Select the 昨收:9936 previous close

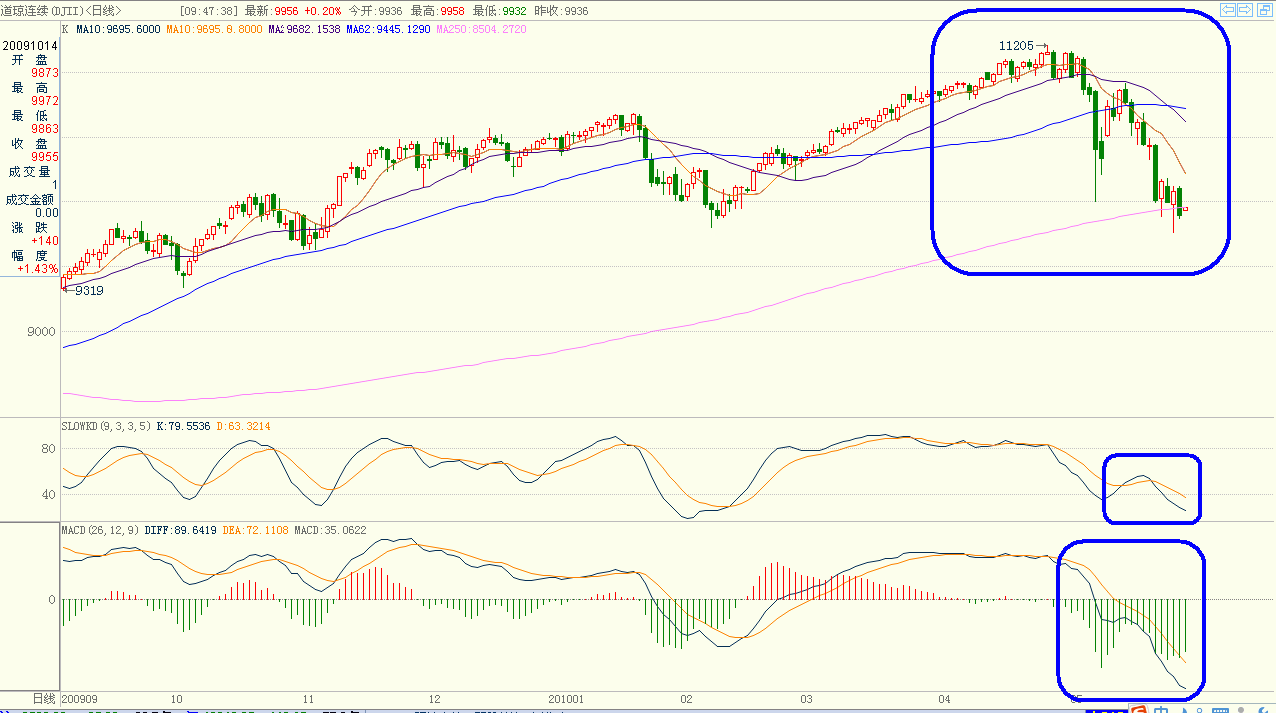coord(562,11)
